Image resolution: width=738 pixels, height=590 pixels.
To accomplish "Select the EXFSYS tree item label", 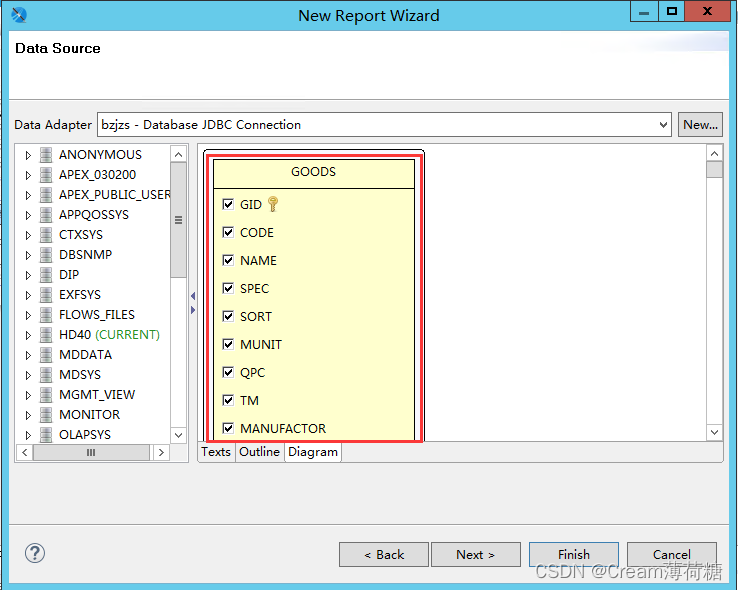I will [x=80, y=295].
